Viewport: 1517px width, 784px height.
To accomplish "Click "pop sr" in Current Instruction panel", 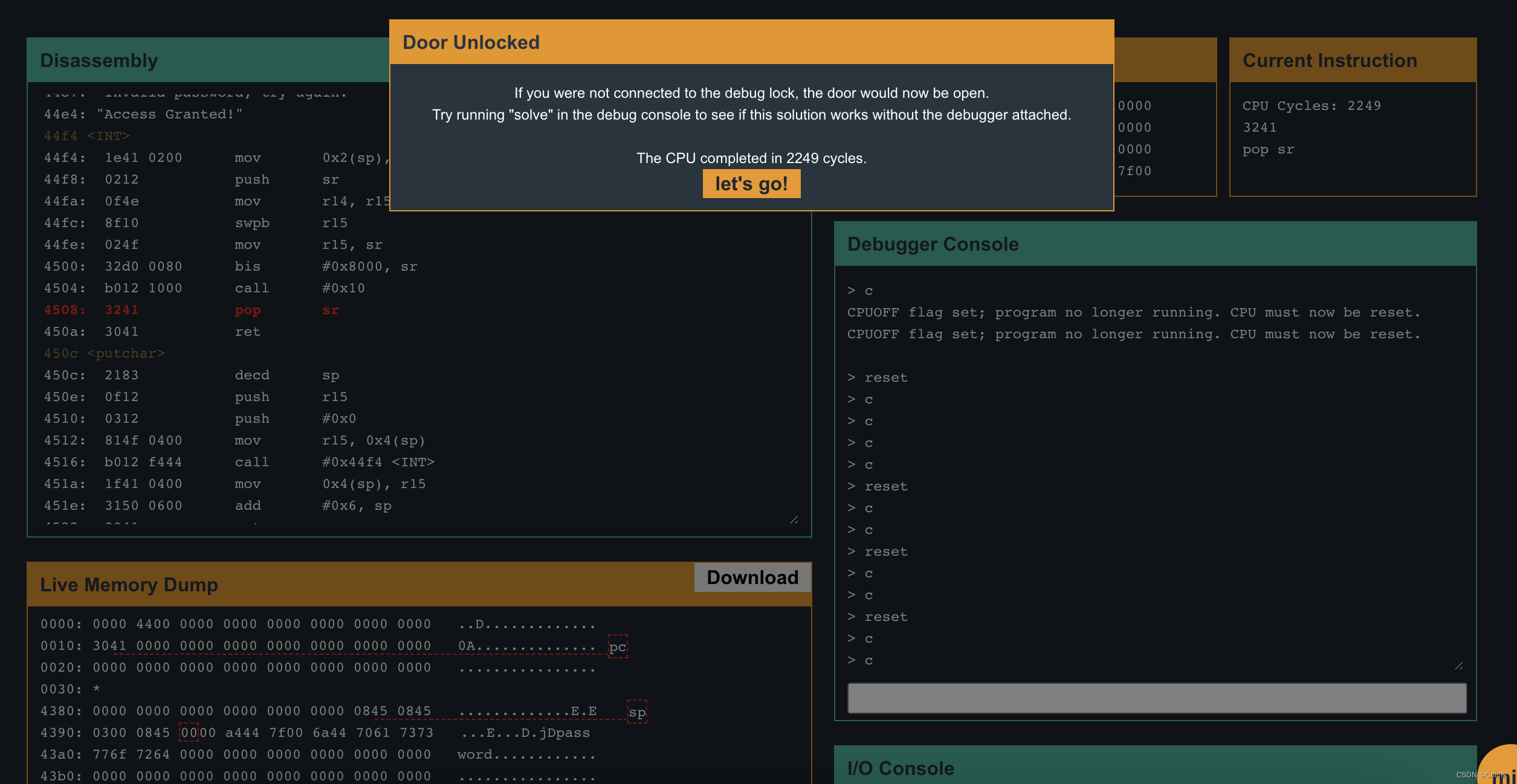I will tap(1268, 149).
